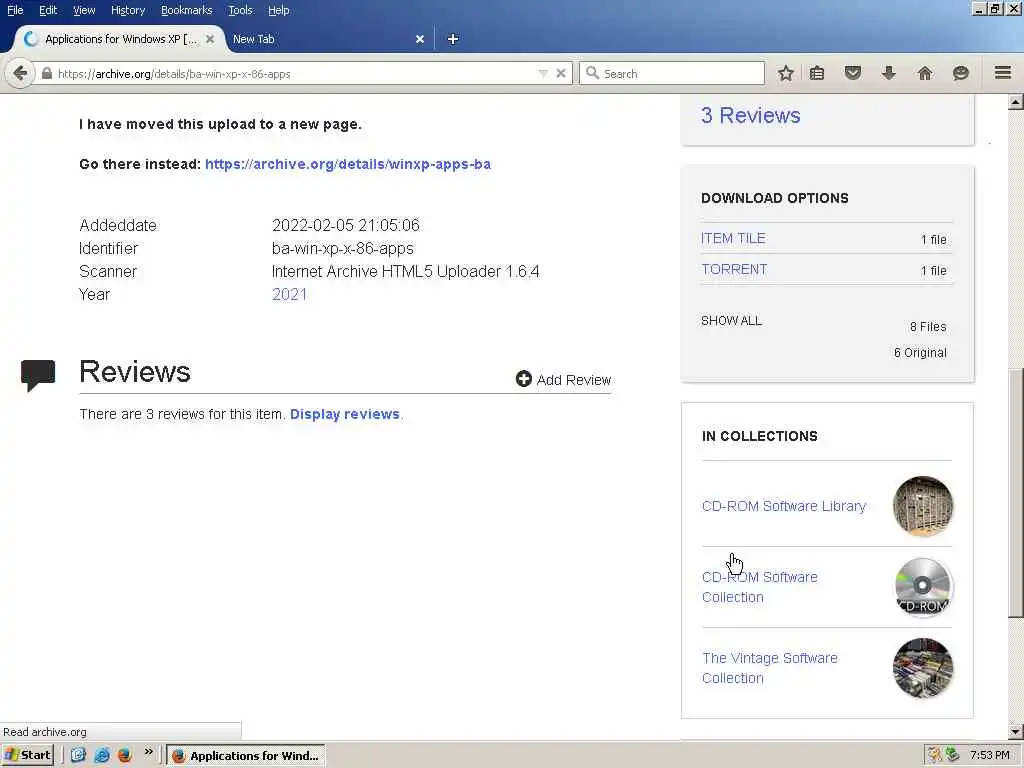This screenshot has width=1024, height=768.
Task: Open the Help menu
Action: pyautogui.click(x=279, y=10)
